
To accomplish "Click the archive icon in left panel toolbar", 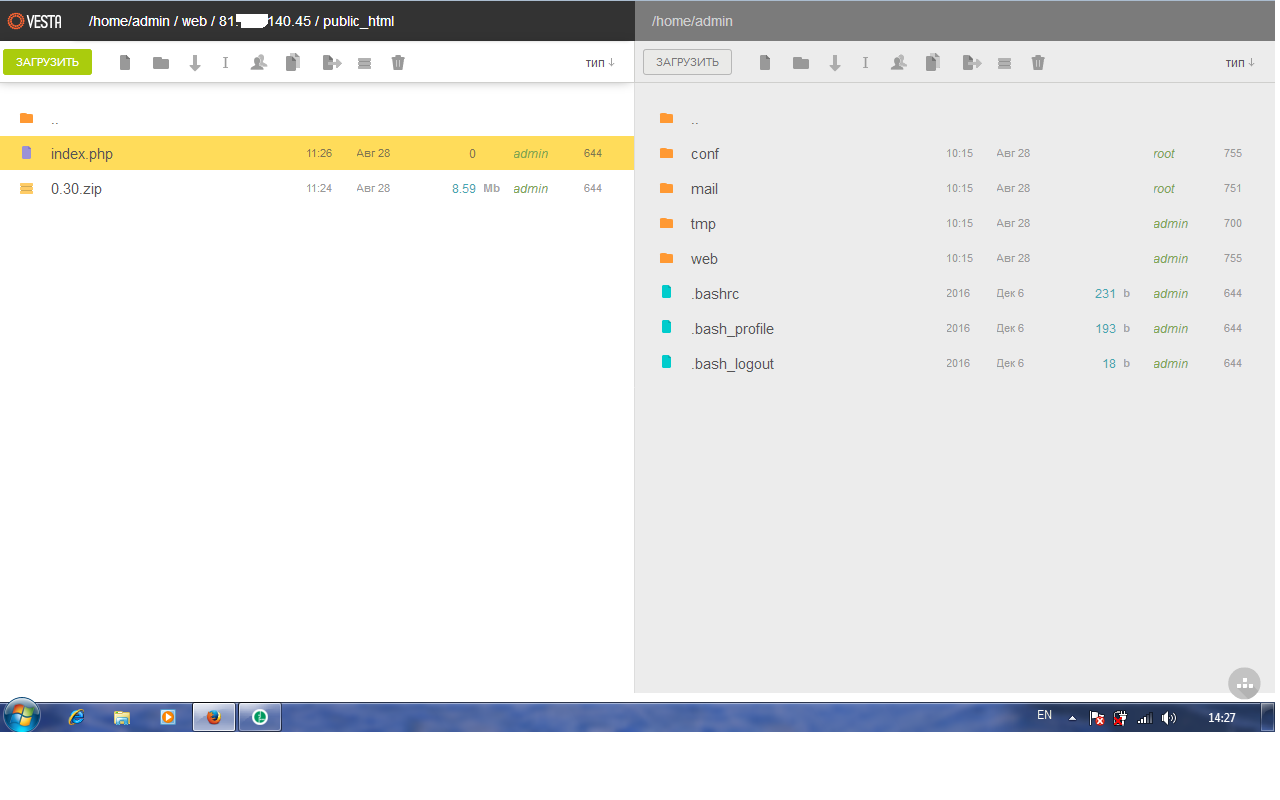I will 364,63.
